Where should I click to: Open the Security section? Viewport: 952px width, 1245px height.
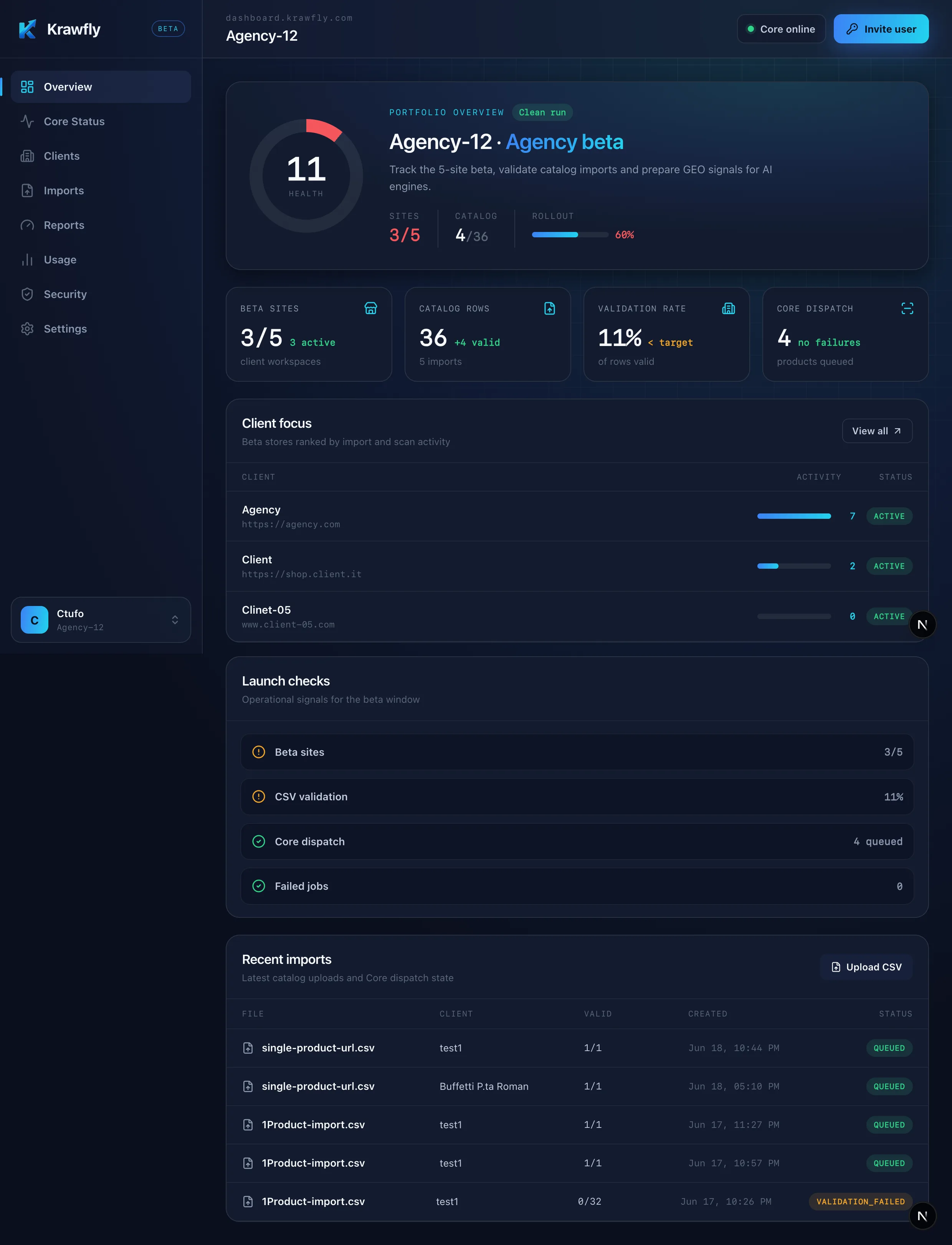pos(101,294)
